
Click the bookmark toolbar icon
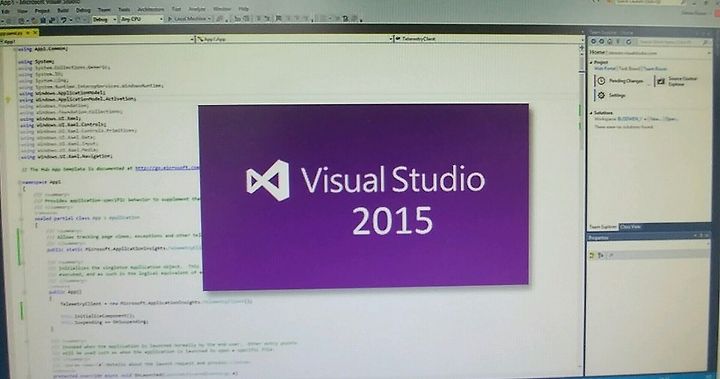[278, 18]
